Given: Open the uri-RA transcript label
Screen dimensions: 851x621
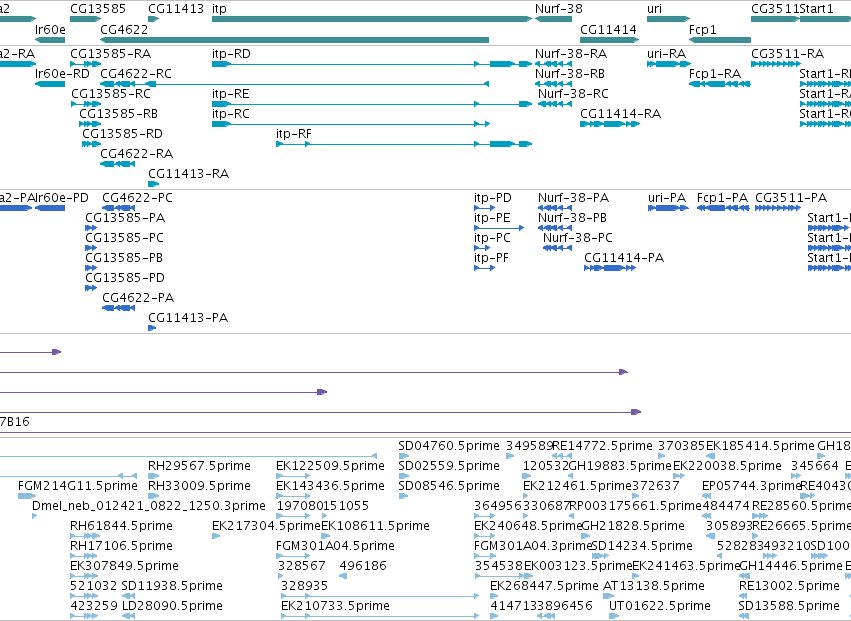Looking at the screenshot, I should 666,54.
